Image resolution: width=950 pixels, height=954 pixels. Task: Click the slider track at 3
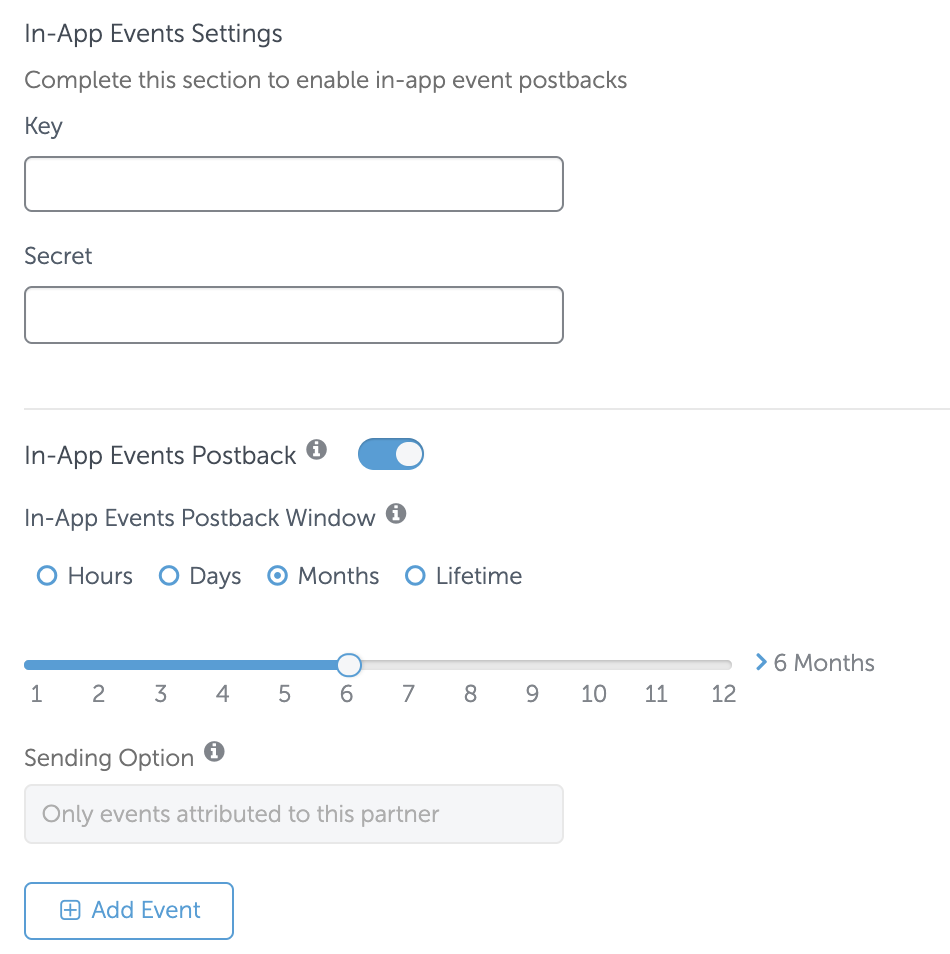pos(161,665)
